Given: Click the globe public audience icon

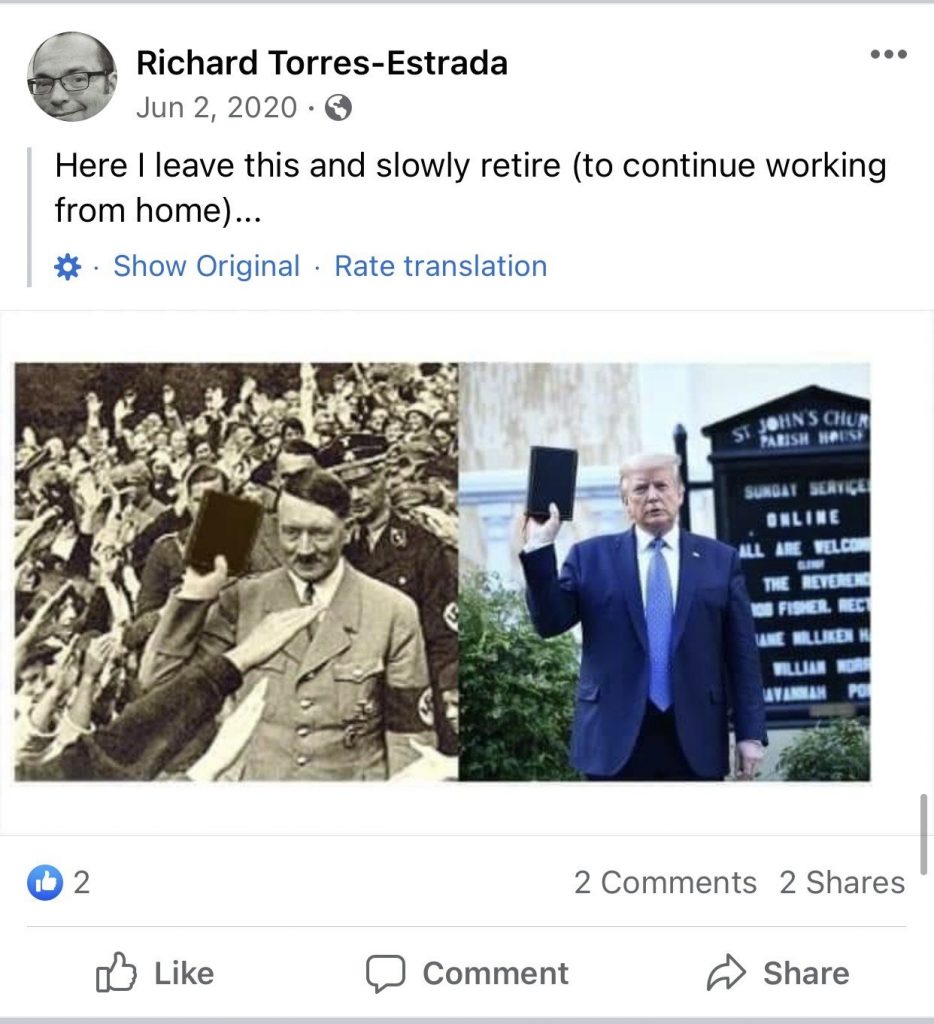Looking at the screenshot, I should [338, 108].
